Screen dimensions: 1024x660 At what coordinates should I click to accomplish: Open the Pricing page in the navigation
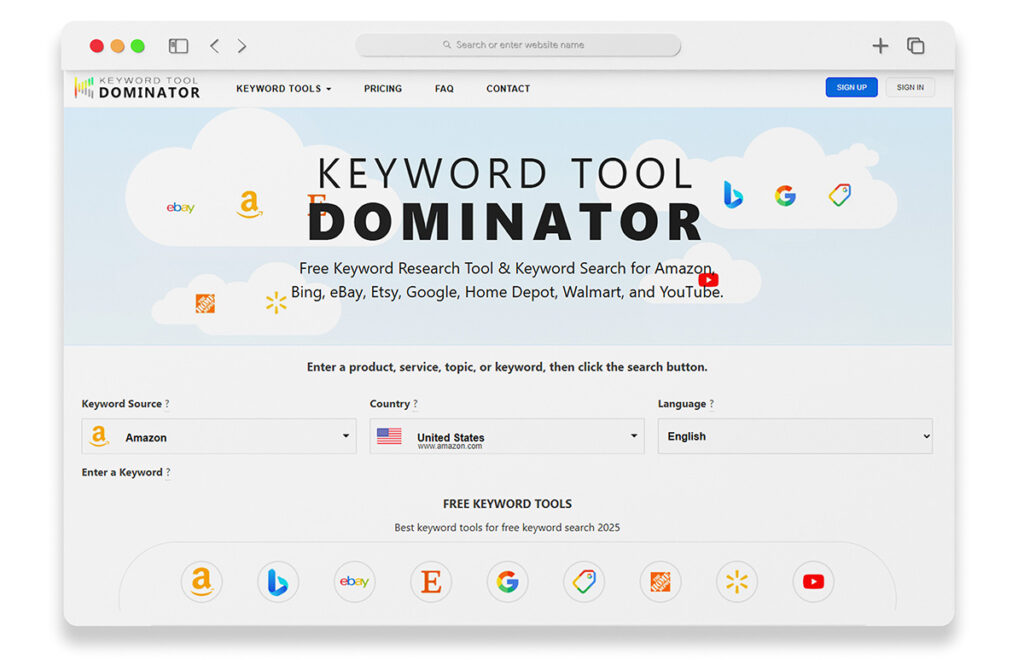coord(383,89)
